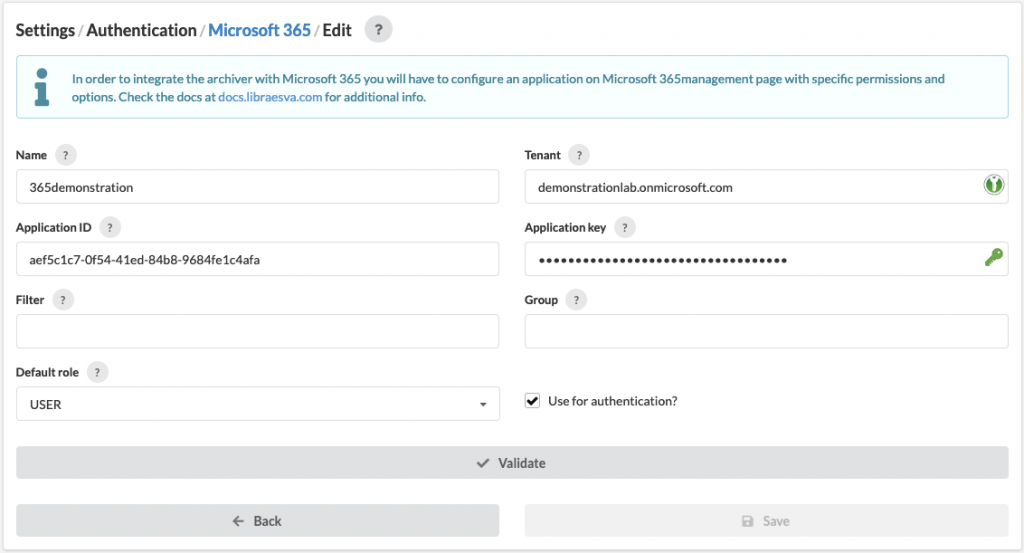Click the help icon beside Filter label
Screen dimensions: 1024x553
click(x=63, y=300)
